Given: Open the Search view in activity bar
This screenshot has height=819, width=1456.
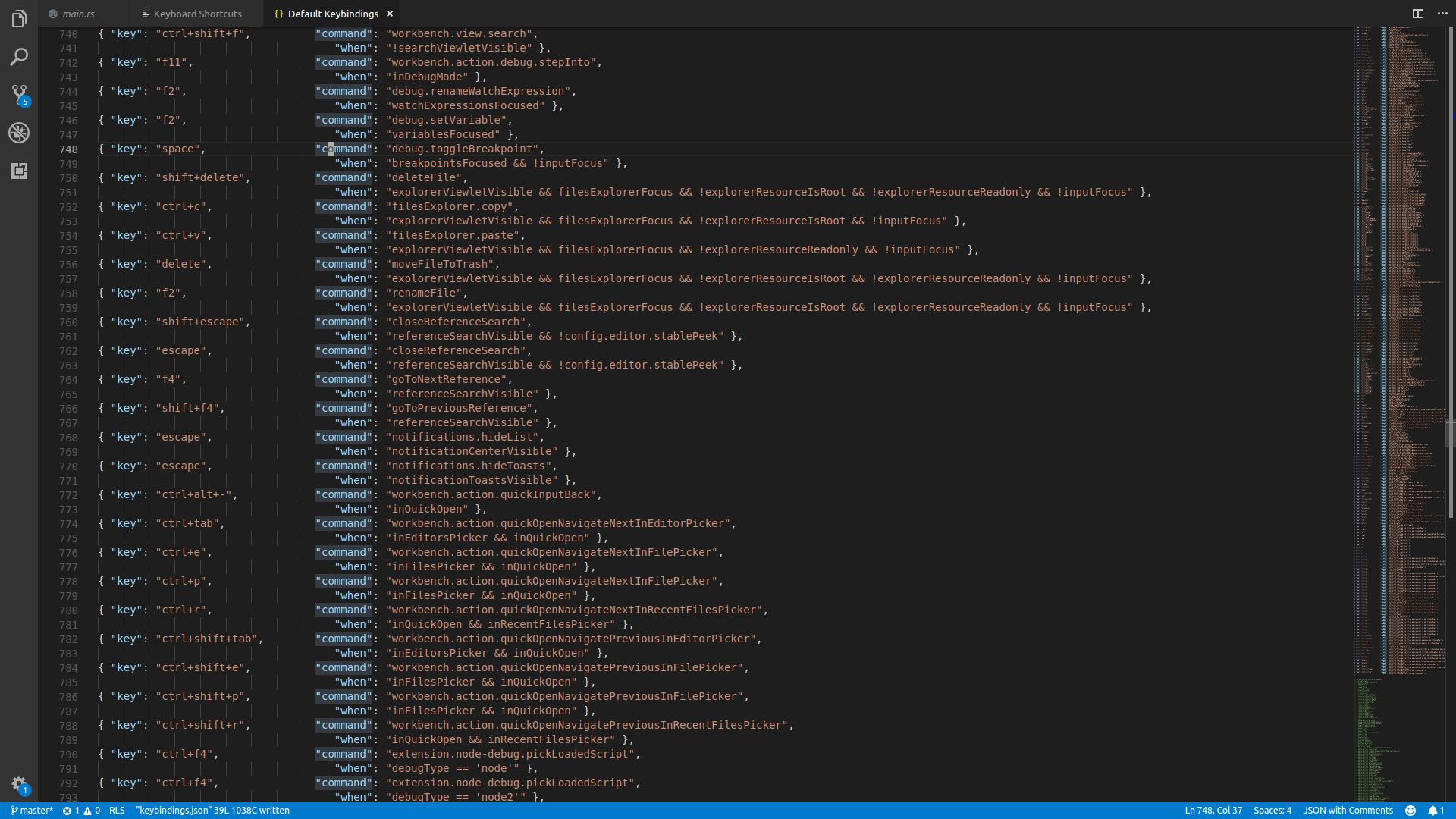Looking at the screenshot, I should coord(19,57).
